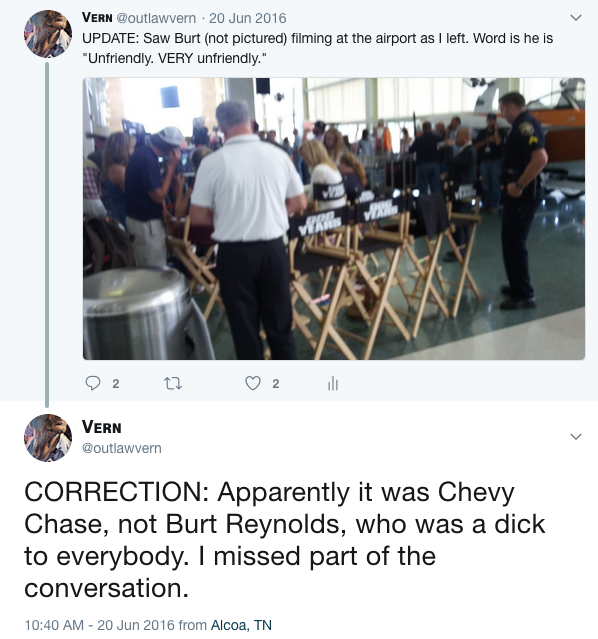The width and height of the screenshot is (598, 639).
Task: Click the reply count number 2
Action: (x=116, y=383)
